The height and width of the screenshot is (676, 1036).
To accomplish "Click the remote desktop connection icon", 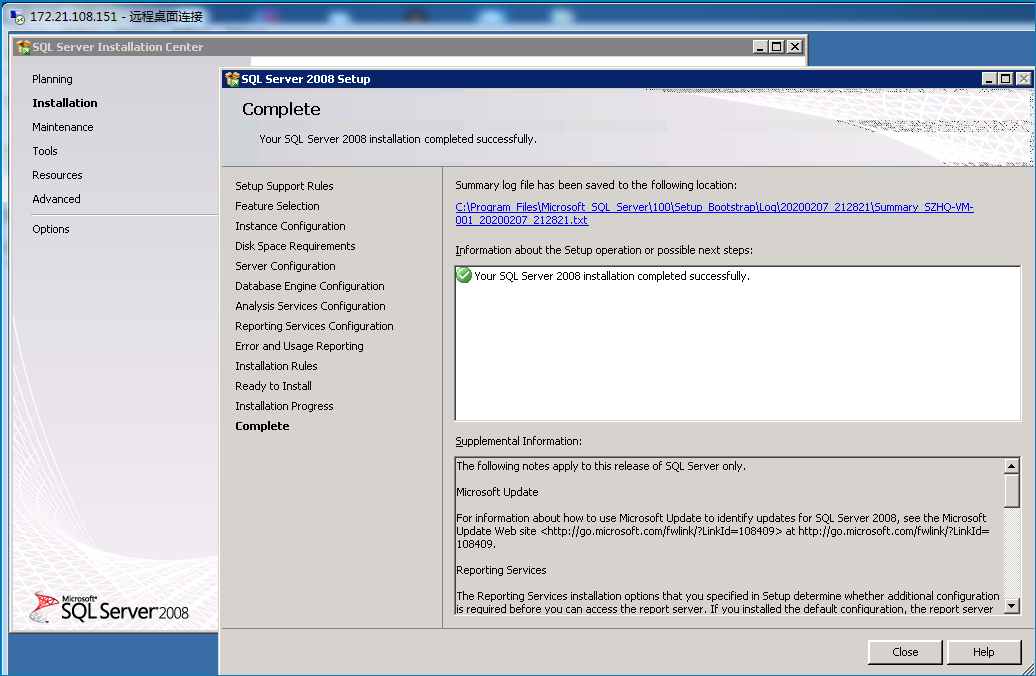I will [18, 17].
